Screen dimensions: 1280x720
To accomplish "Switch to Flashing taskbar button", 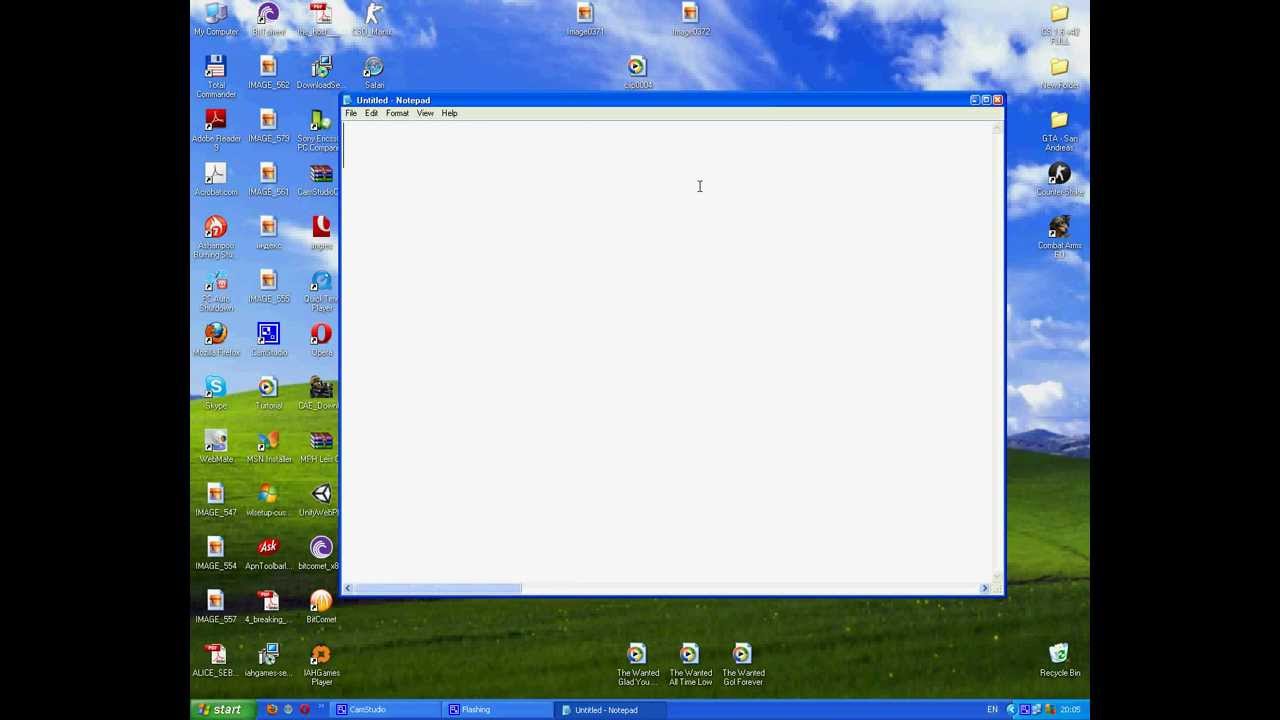I will 498,710.
